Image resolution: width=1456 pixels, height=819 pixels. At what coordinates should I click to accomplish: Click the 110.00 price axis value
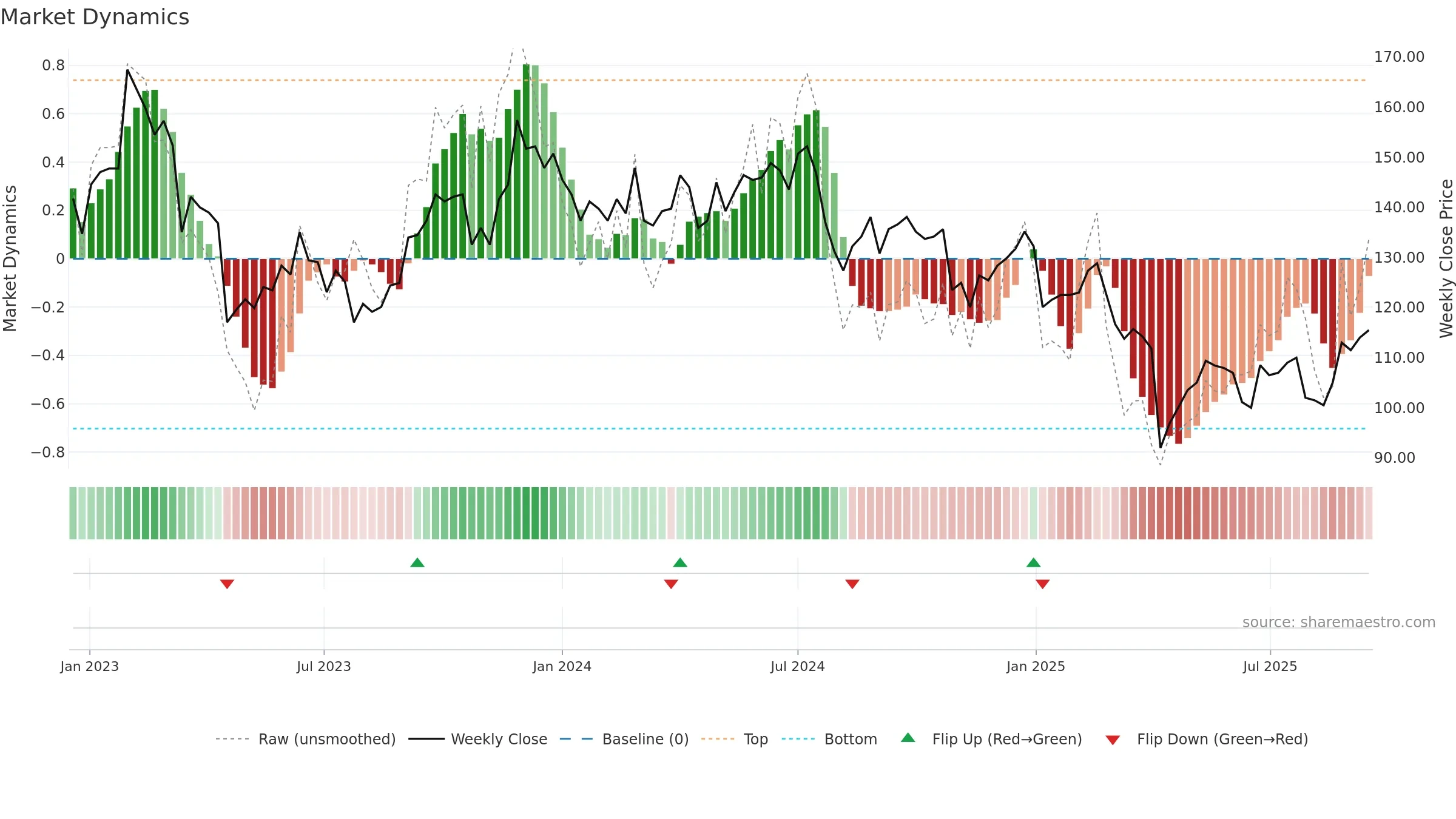[1399, 358]
